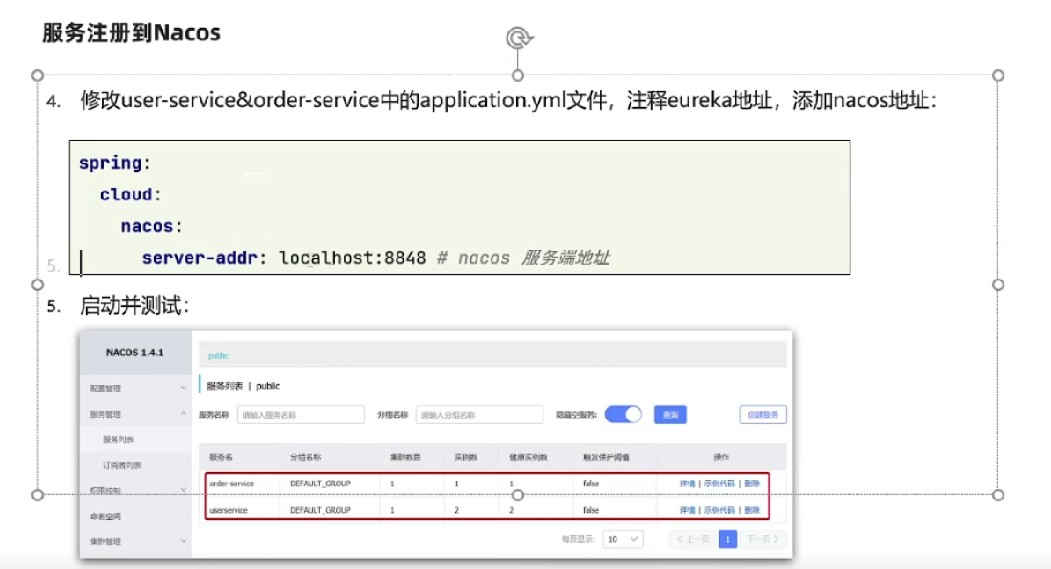Click the bottom-left text box resize handle
This screenshot has height=569, width=1051.
click(38, 495)
